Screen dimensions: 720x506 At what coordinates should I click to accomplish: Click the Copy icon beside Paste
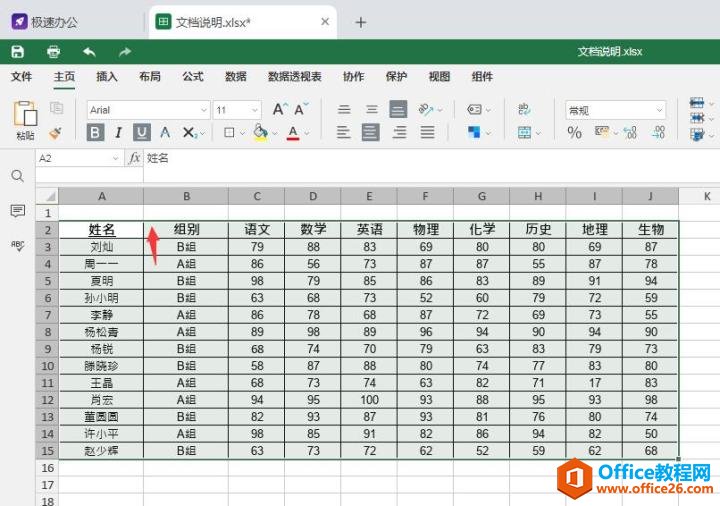tap(56, 108)
